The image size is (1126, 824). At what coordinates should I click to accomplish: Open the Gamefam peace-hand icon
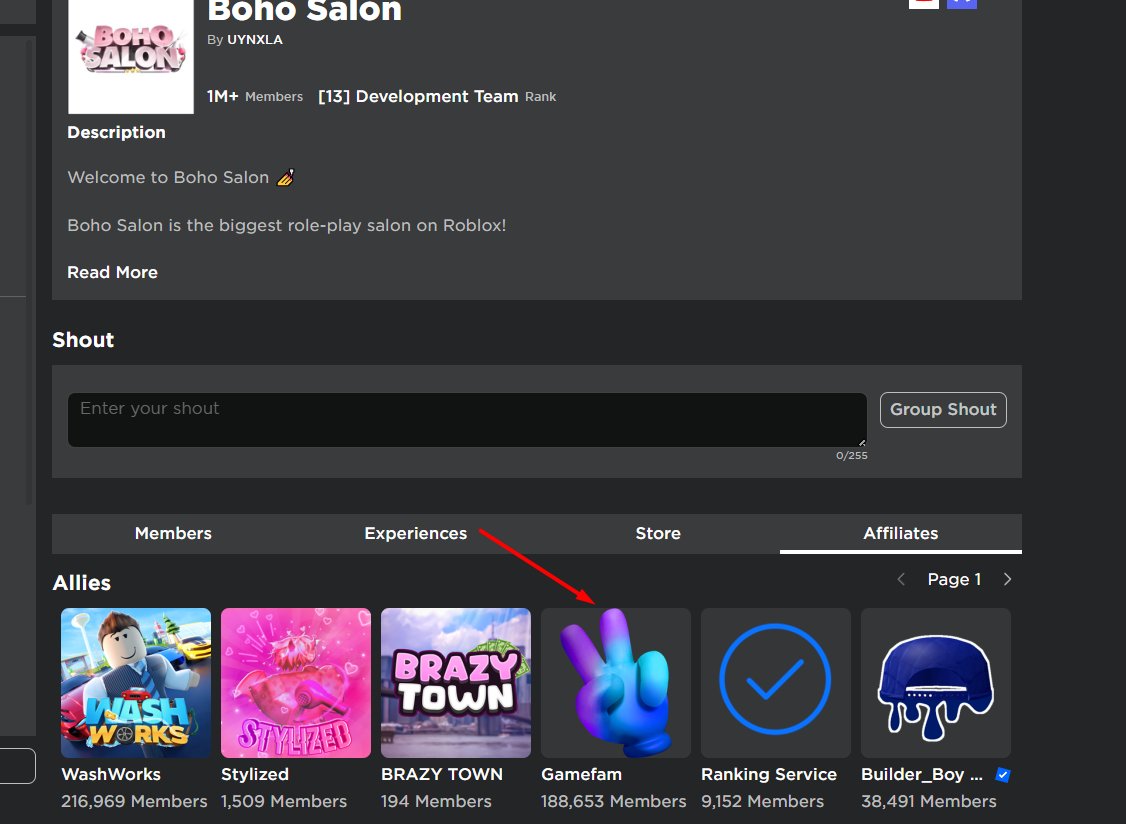[x=616, y=683]
